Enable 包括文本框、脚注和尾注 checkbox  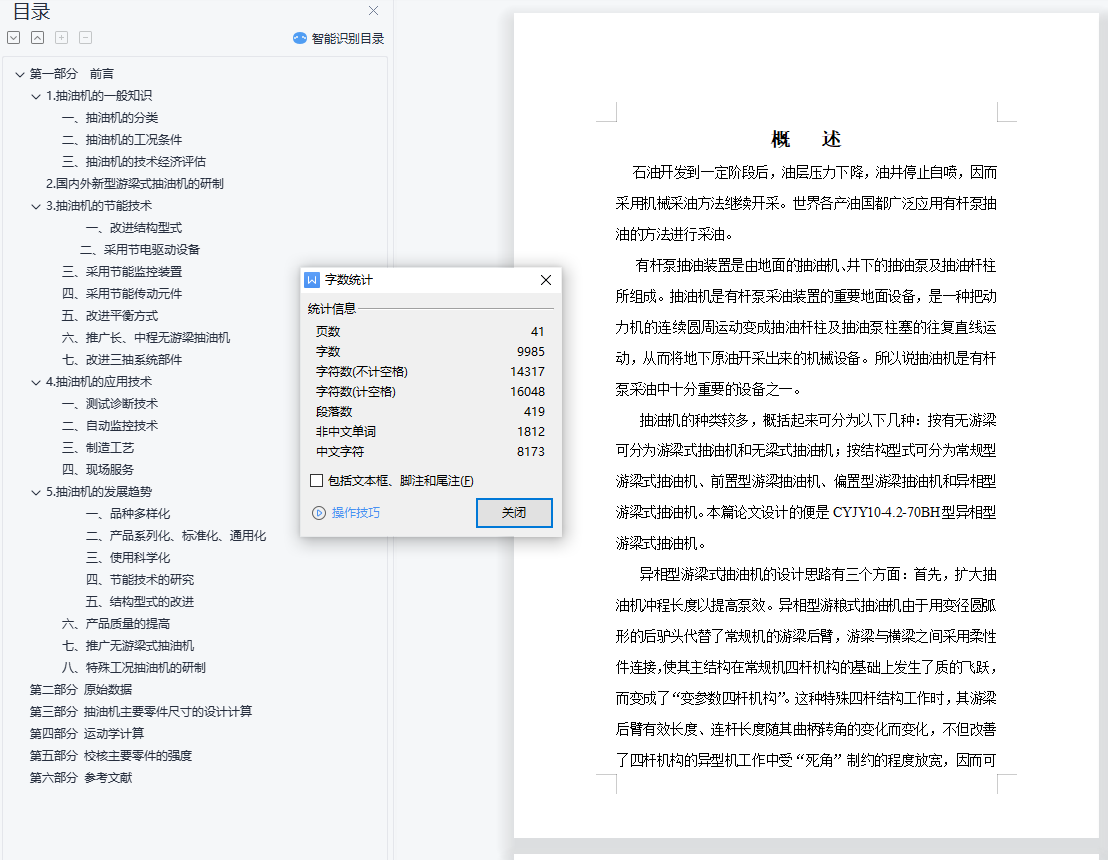[317, 481]
